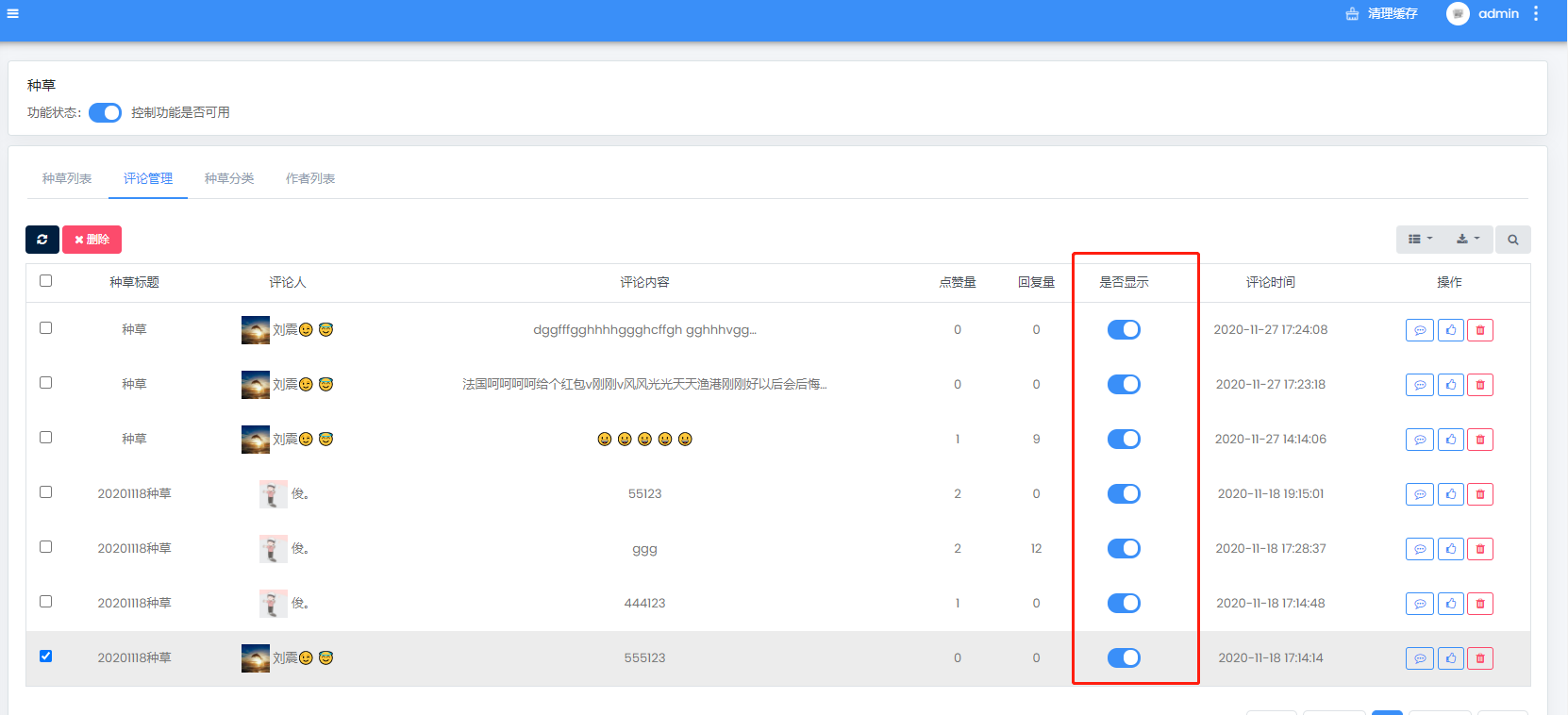Click the 清理缓存 clear cache icon
Viewport: 1568px width, 715px height.
(x=1352, y=14)
